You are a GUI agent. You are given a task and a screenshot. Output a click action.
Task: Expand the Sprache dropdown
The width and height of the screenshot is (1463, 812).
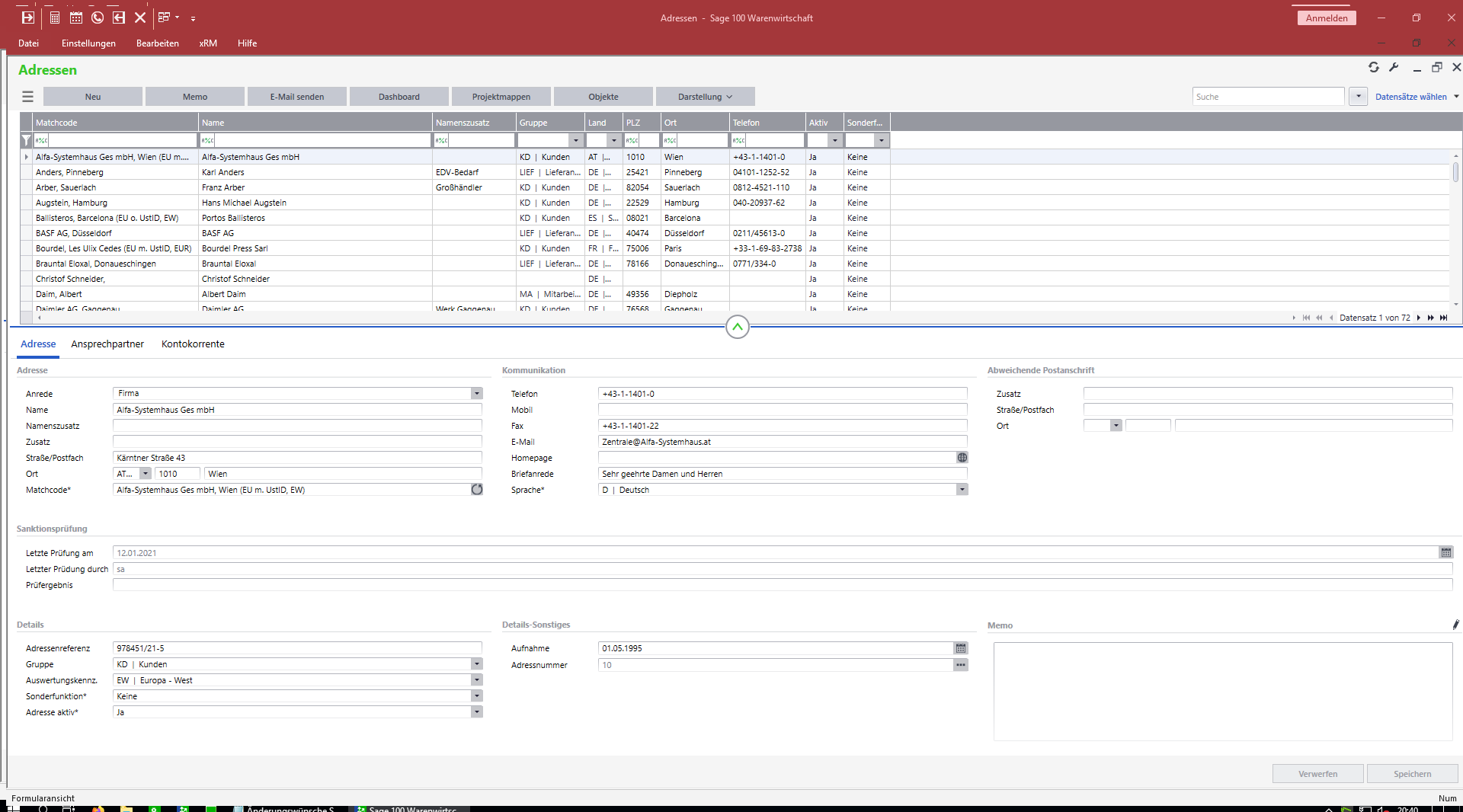[x=962, y=490]
